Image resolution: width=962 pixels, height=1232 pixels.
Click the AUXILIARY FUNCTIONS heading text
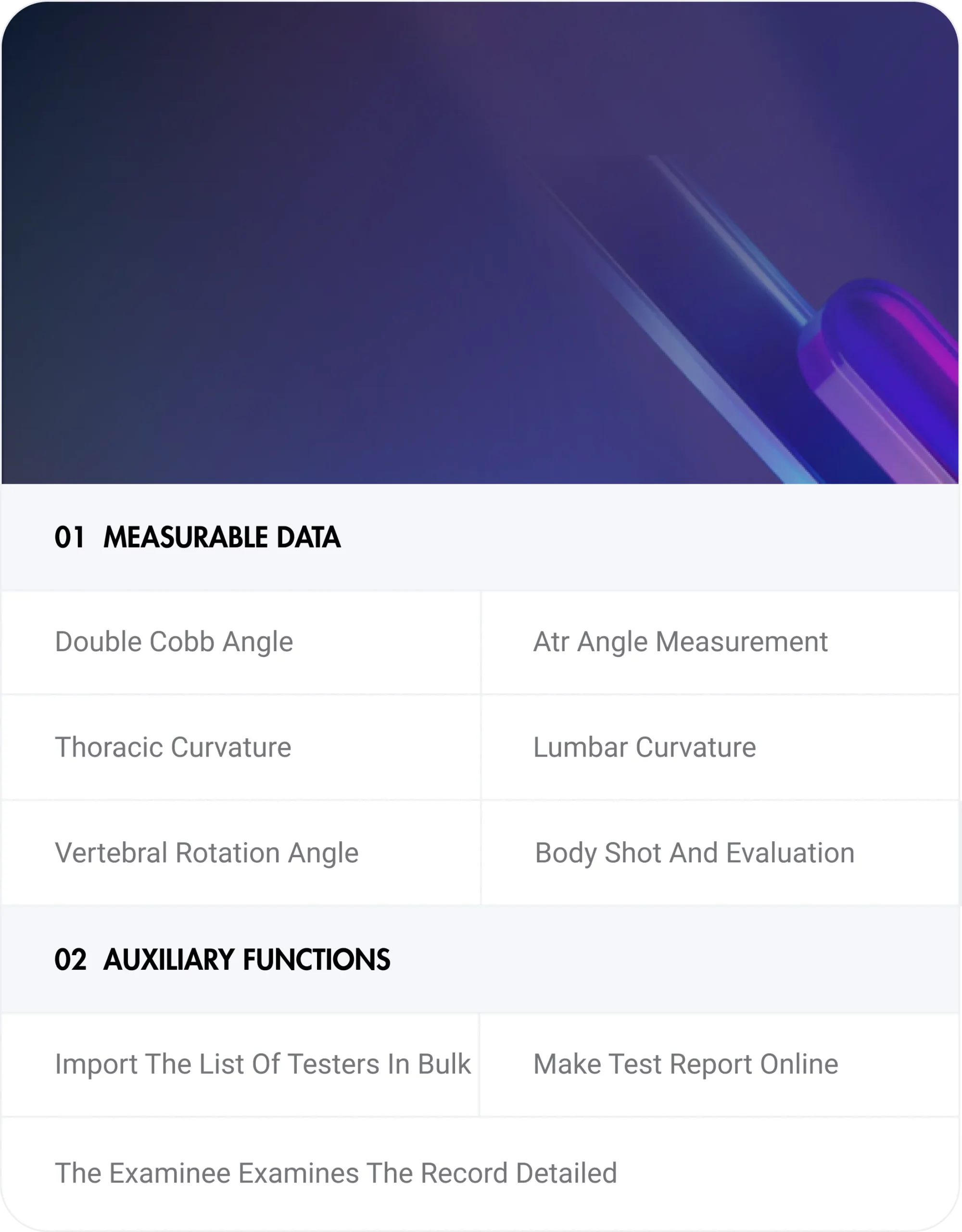[x=246, y=960]
